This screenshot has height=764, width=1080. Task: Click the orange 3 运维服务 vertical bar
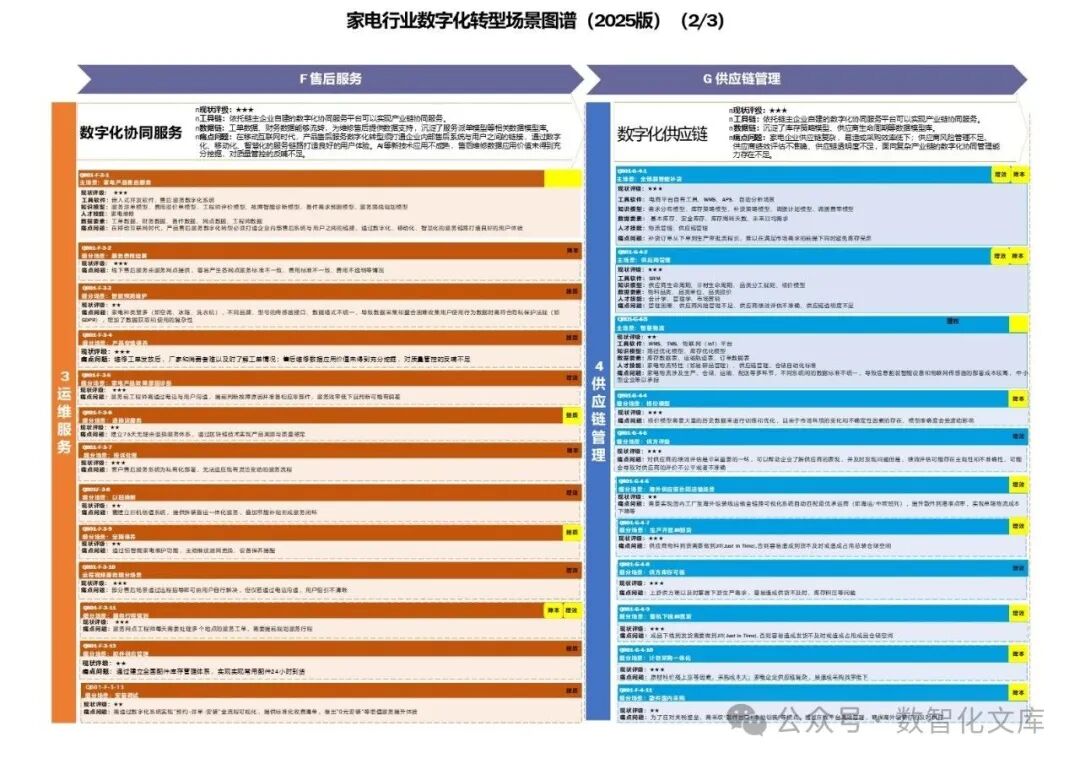point(64,412)
